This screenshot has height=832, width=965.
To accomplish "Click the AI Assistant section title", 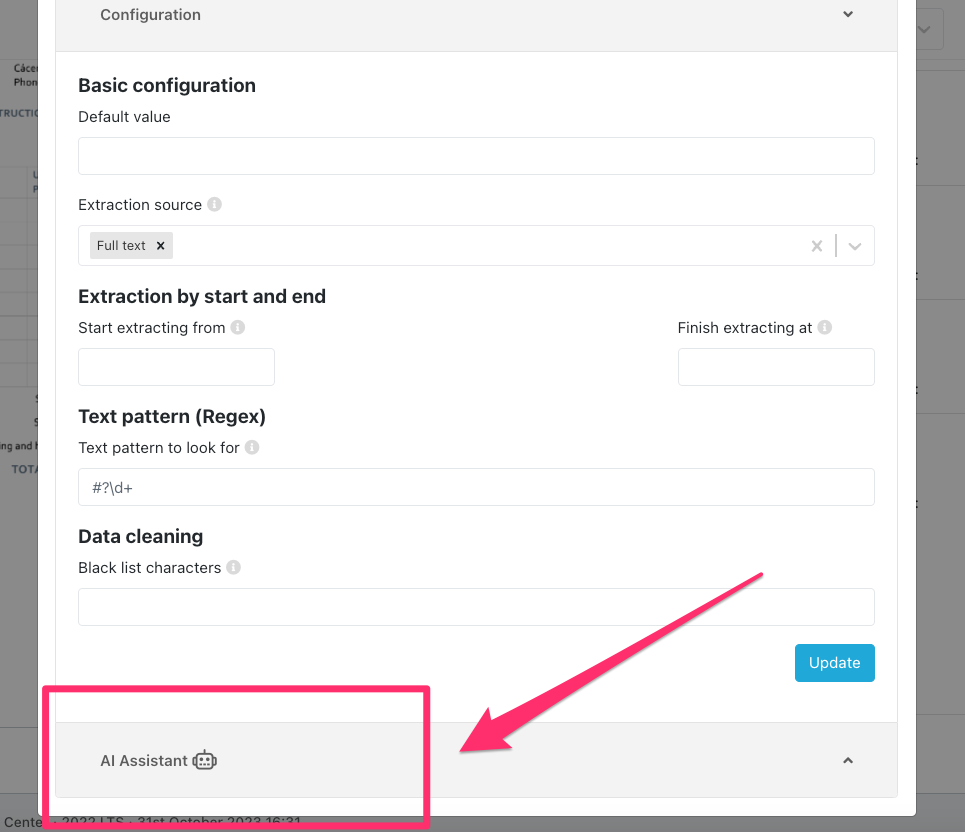I will click(x=144, y=761).
